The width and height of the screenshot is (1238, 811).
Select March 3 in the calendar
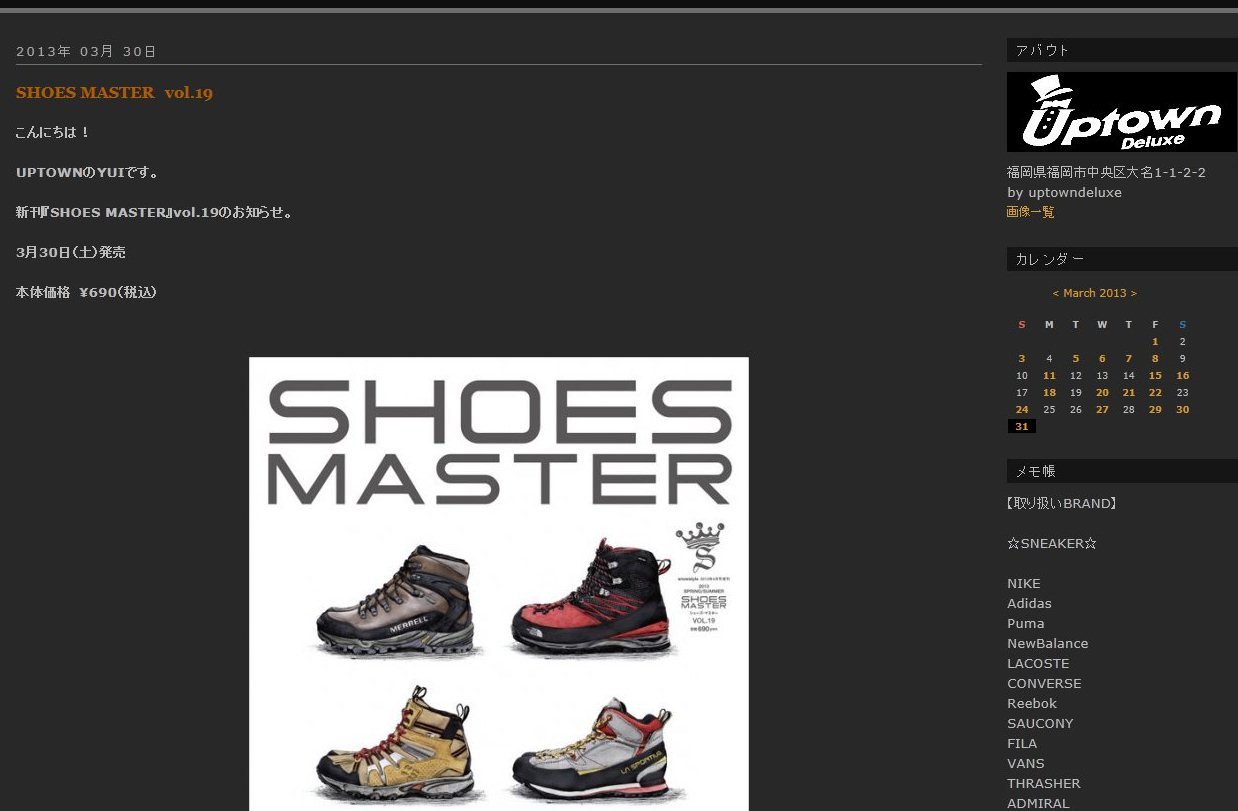point(1021,359)
